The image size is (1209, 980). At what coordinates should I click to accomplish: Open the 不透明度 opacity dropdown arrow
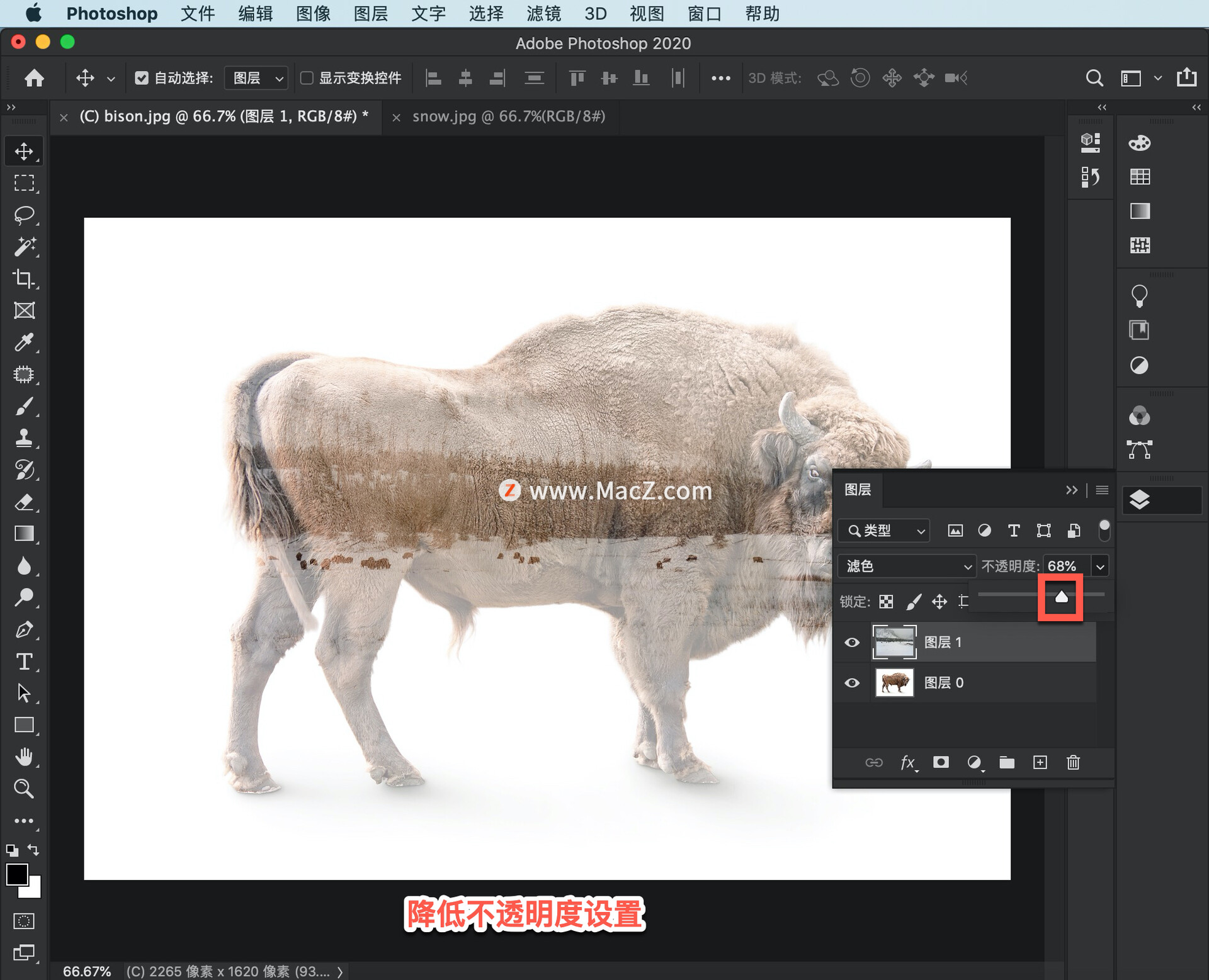click(x=1100, y=566)
